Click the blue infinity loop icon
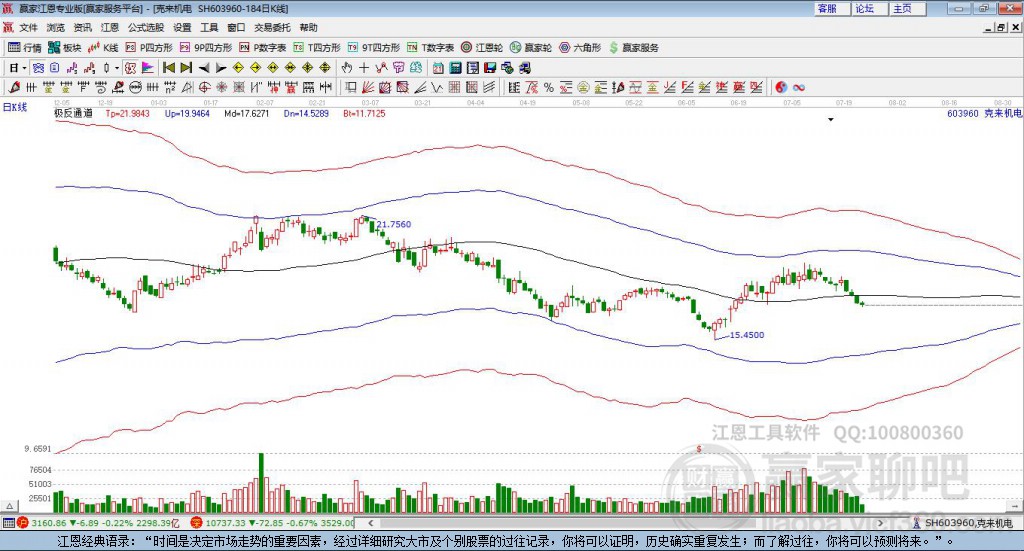Image resolution: width=1024 pixels, height=551 pixels. coord(799,87)
